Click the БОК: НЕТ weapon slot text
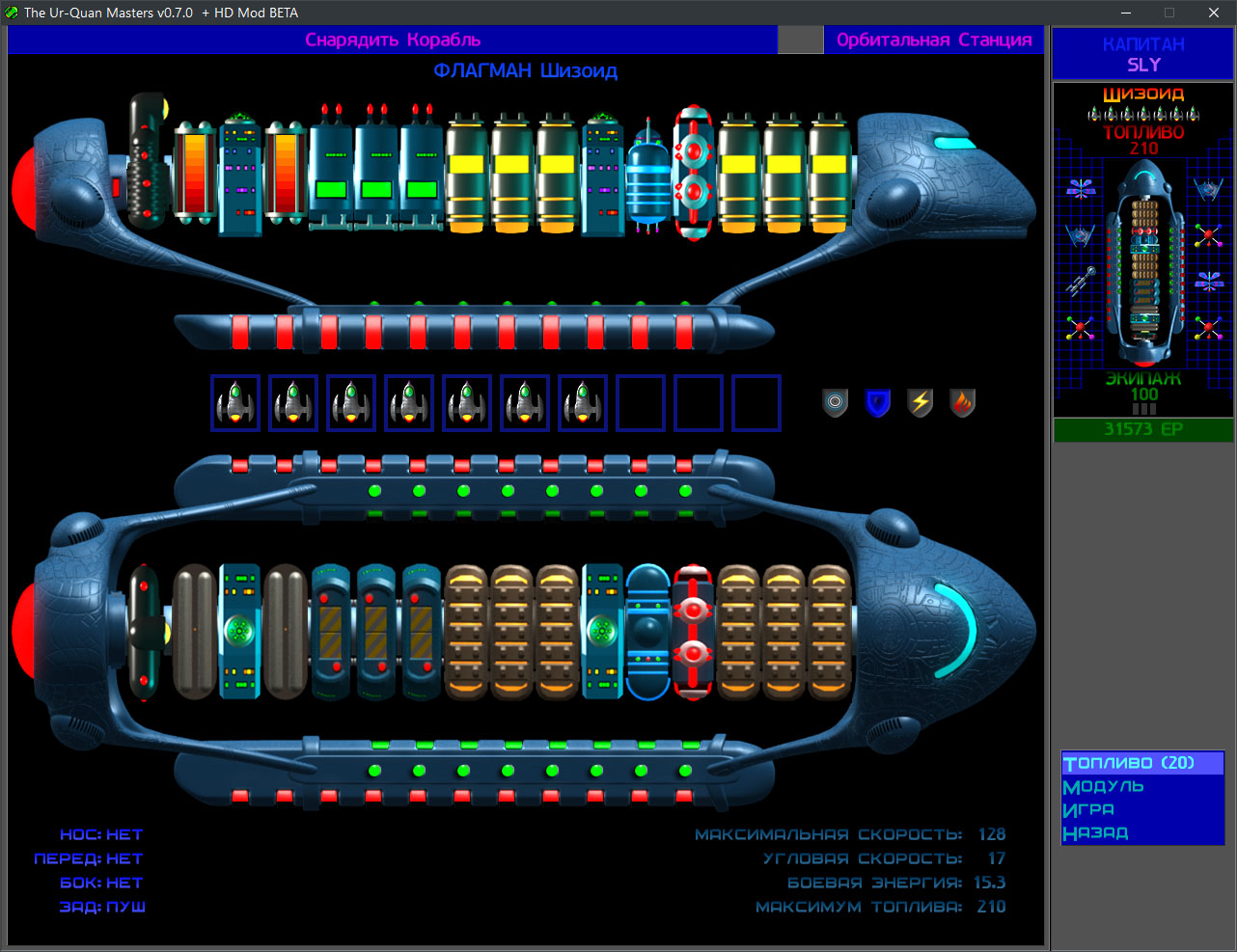The image size is (1237, 952). click(x=101, y=883)
